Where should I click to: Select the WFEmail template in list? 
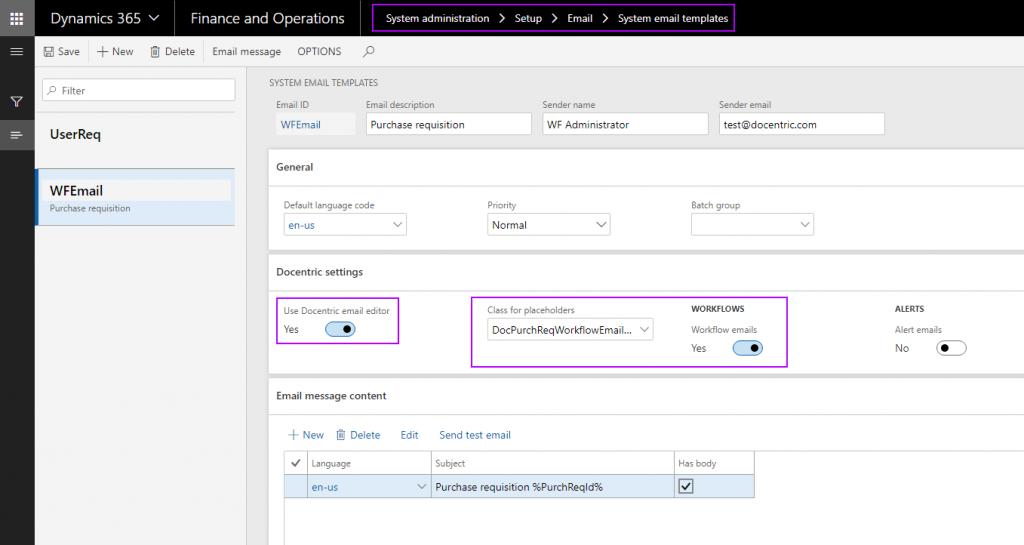click(135, 197)
